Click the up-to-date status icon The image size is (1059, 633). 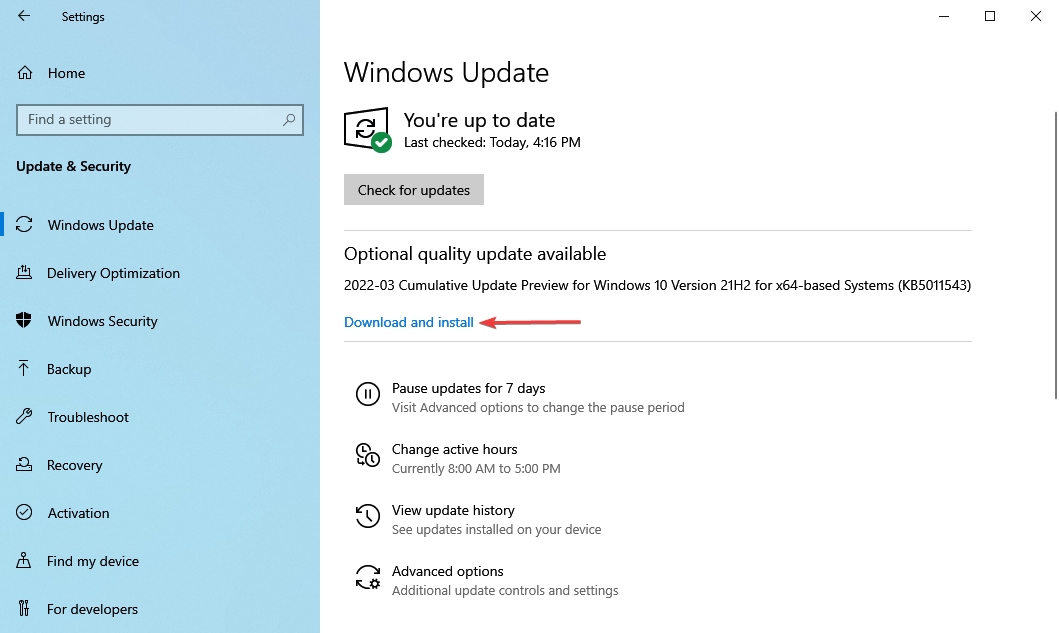pos(367,129)
